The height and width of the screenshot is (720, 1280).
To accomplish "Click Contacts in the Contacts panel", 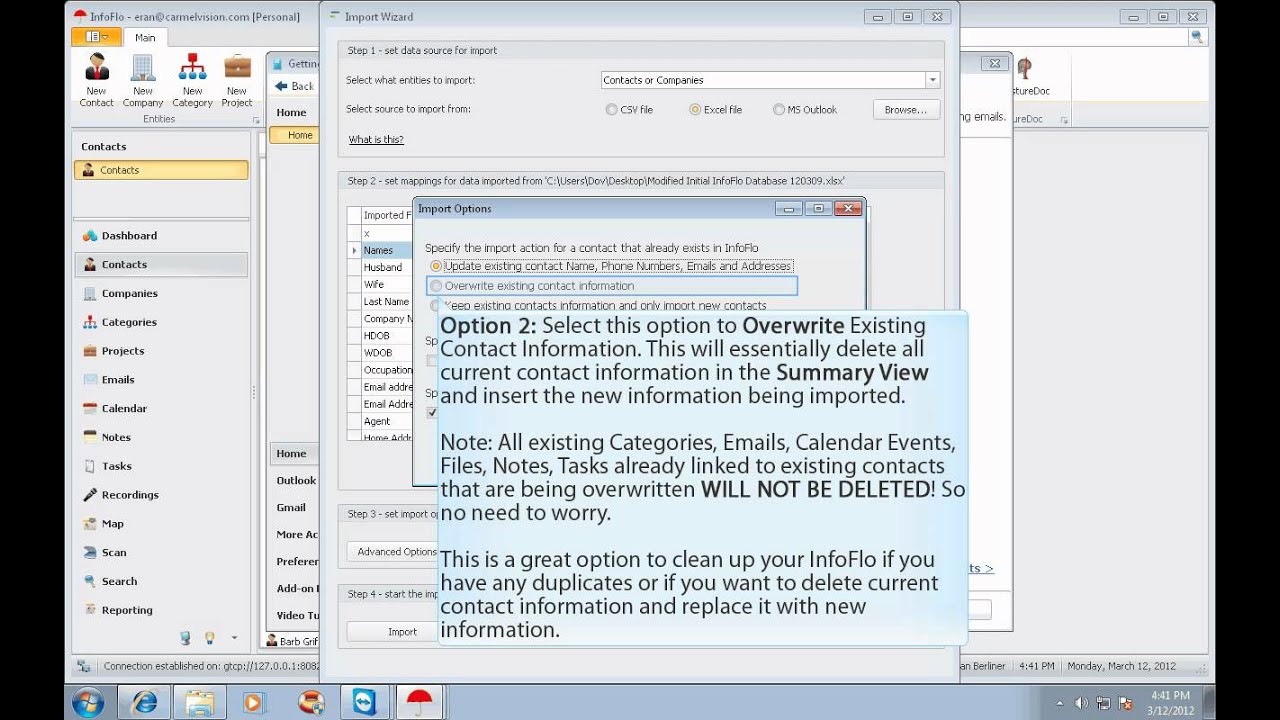I will [x=161, y=170].
